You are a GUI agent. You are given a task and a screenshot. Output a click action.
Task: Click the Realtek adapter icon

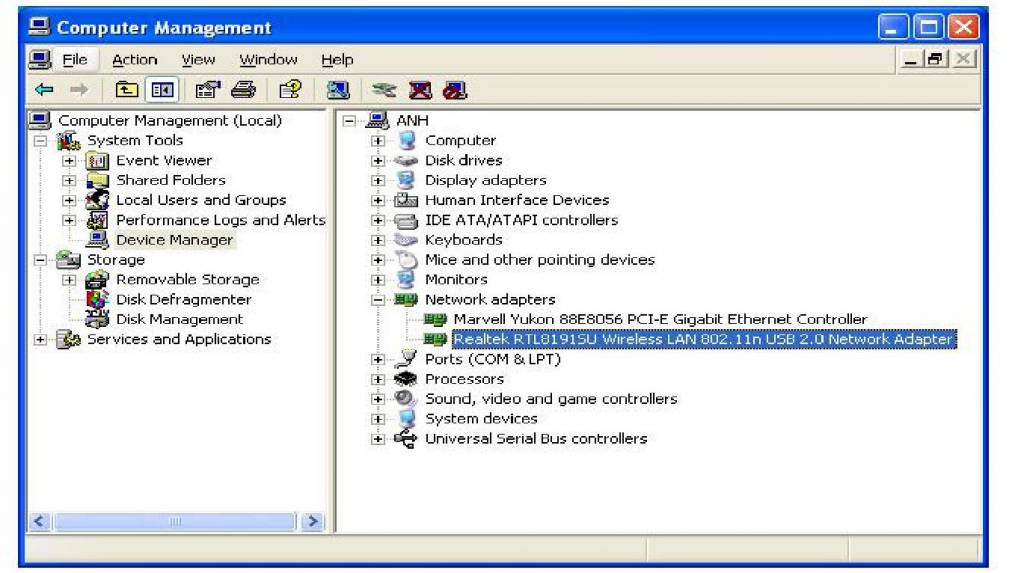click(435, 339)
